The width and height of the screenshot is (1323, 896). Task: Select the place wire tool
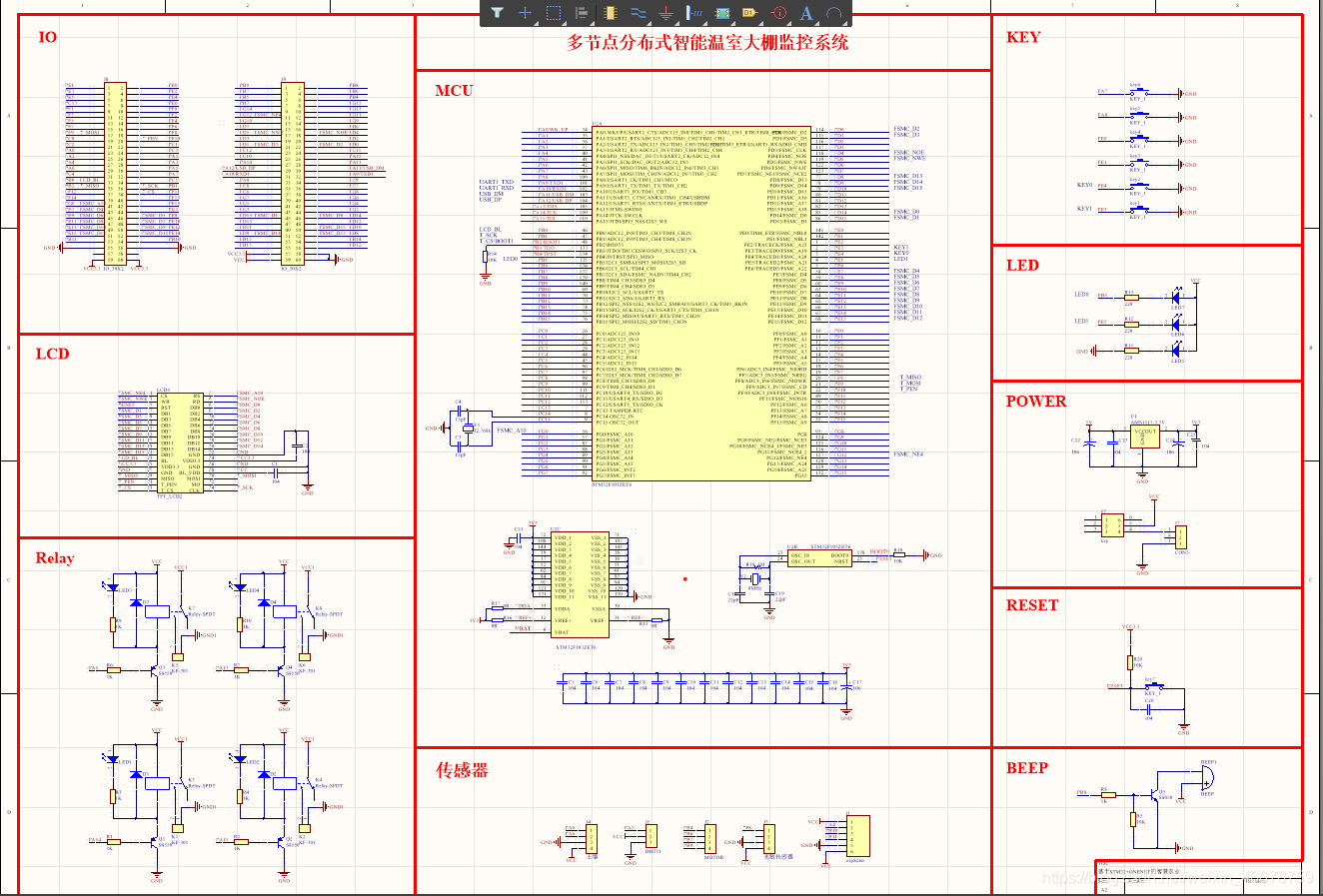click(x=640, y=13)
